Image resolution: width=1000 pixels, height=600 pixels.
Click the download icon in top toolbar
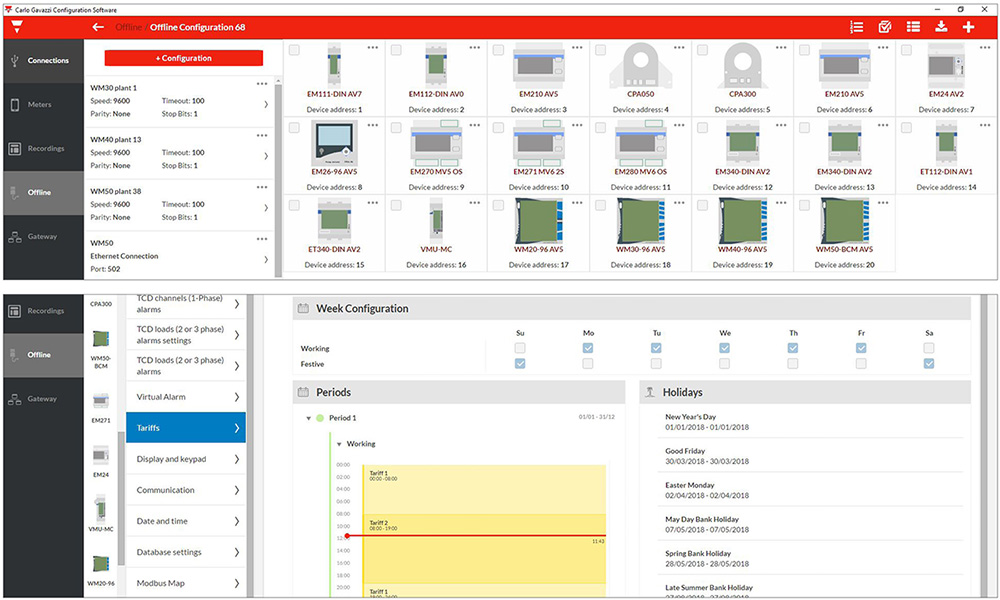(x=941, y=27)
